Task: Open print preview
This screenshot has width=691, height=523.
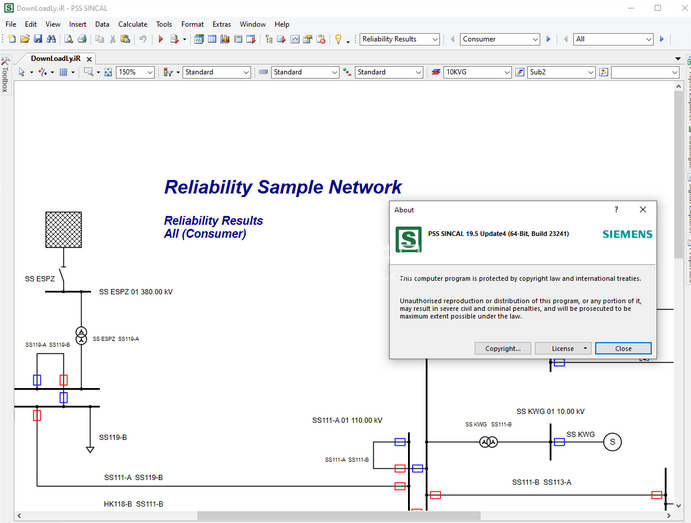Action: pos(68,39)
